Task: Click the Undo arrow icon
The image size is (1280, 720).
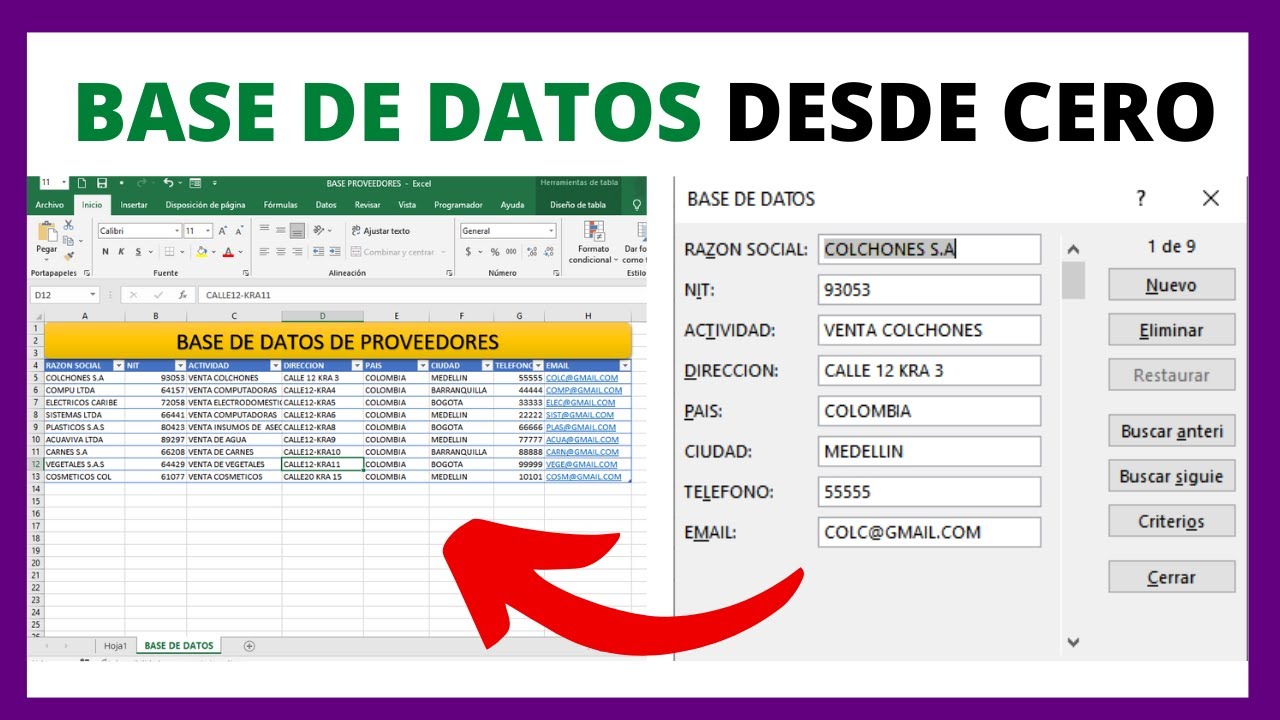Action: tap(168, 182)
